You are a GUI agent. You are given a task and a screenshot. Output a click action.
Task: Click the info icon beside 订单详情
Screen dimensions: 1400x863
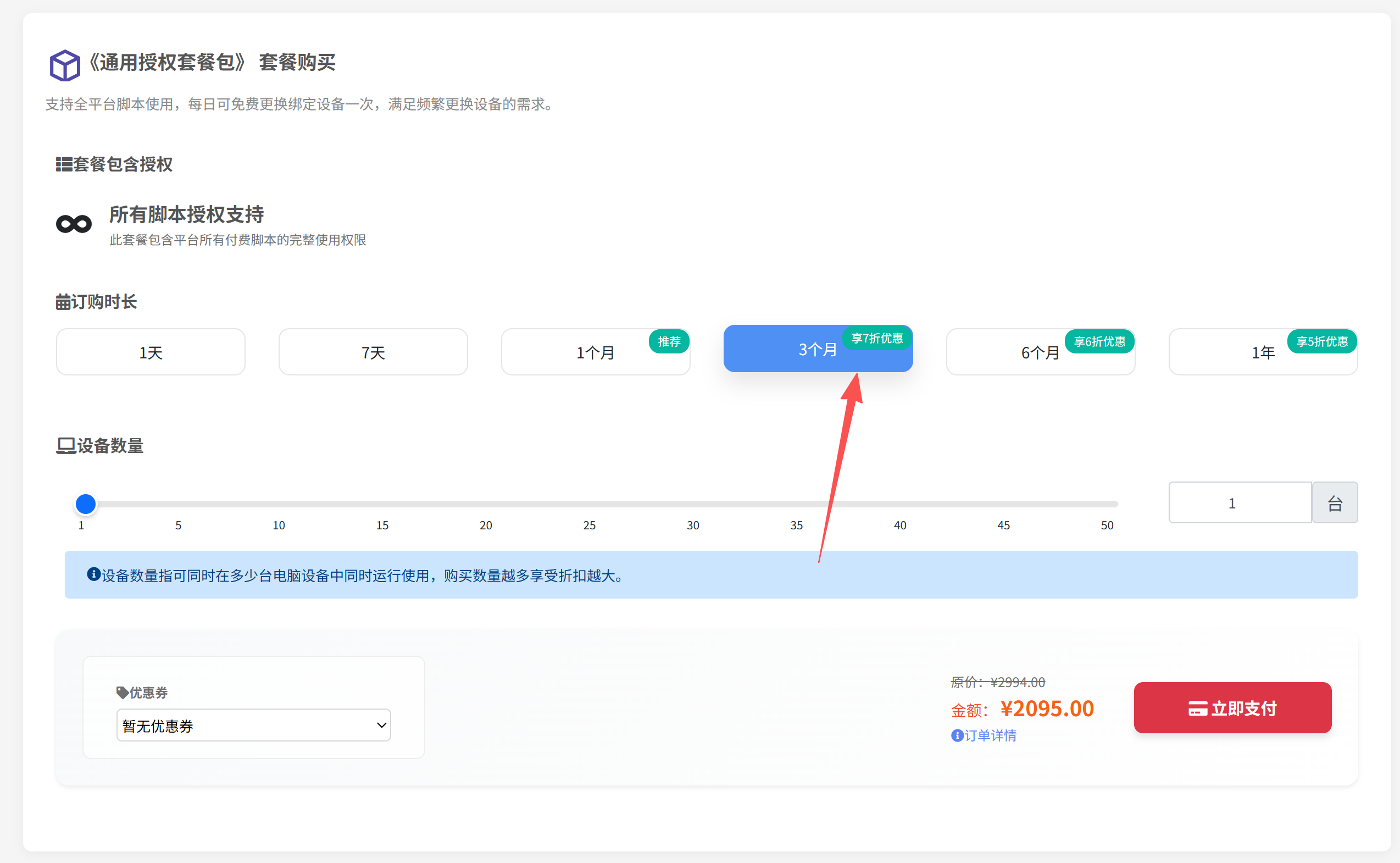click(x=957, y=735)
